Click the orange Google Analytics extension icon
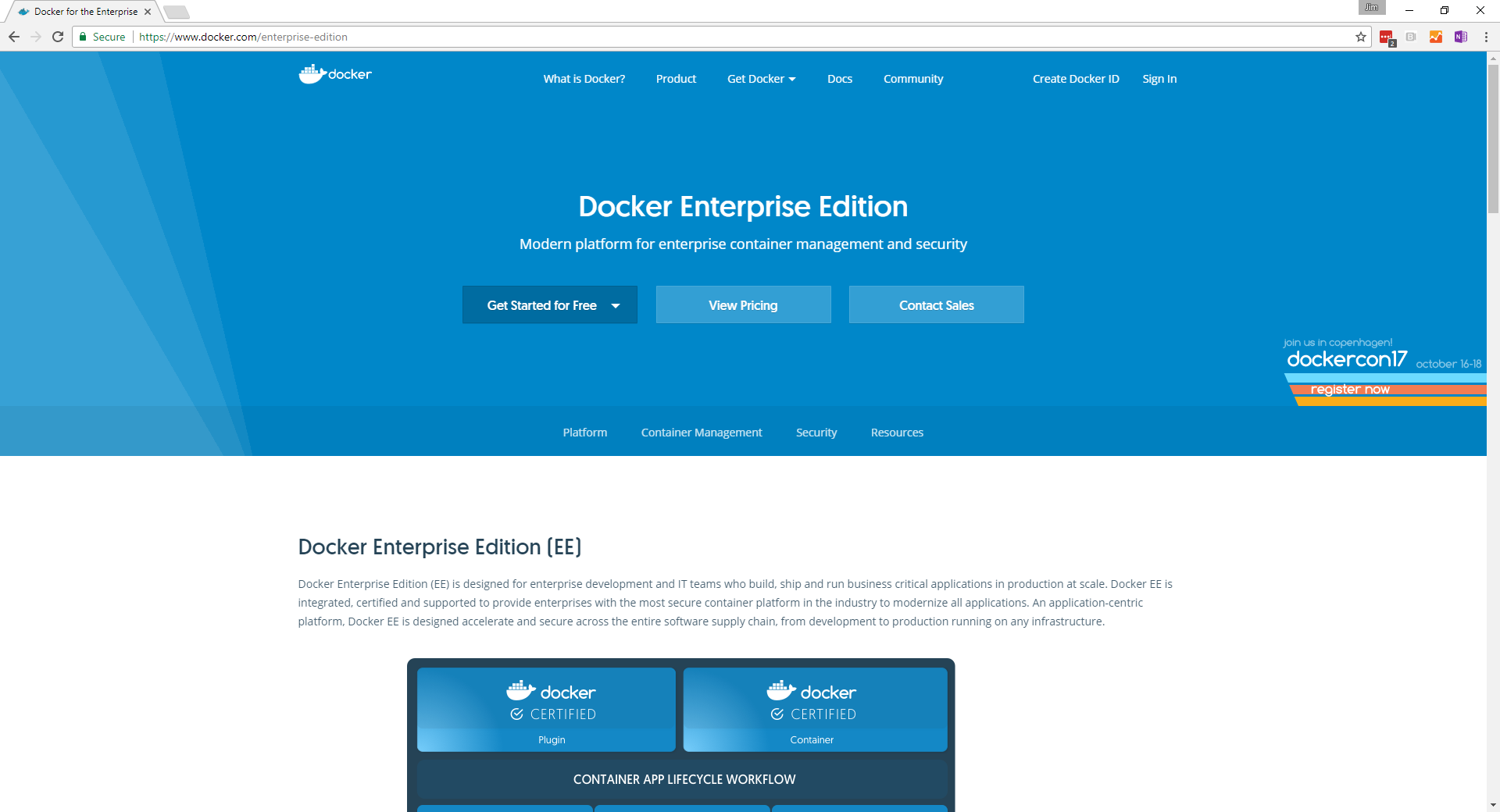Viewport: 1500px width, 812px height. pos(1435,37)
